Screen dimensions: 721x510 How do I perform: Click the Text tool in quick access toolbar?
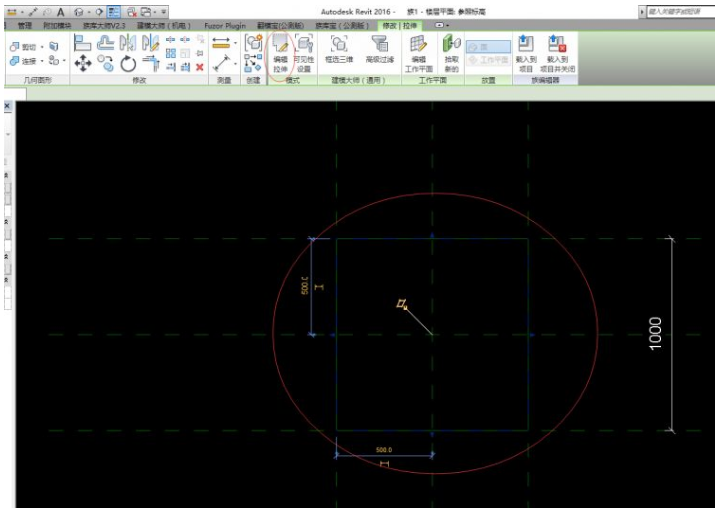pyautogui.click(x=60, y=11)
